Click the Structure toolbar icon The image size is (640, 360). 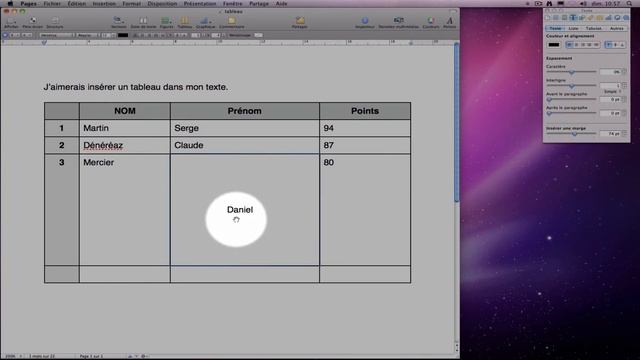[55, 21]
